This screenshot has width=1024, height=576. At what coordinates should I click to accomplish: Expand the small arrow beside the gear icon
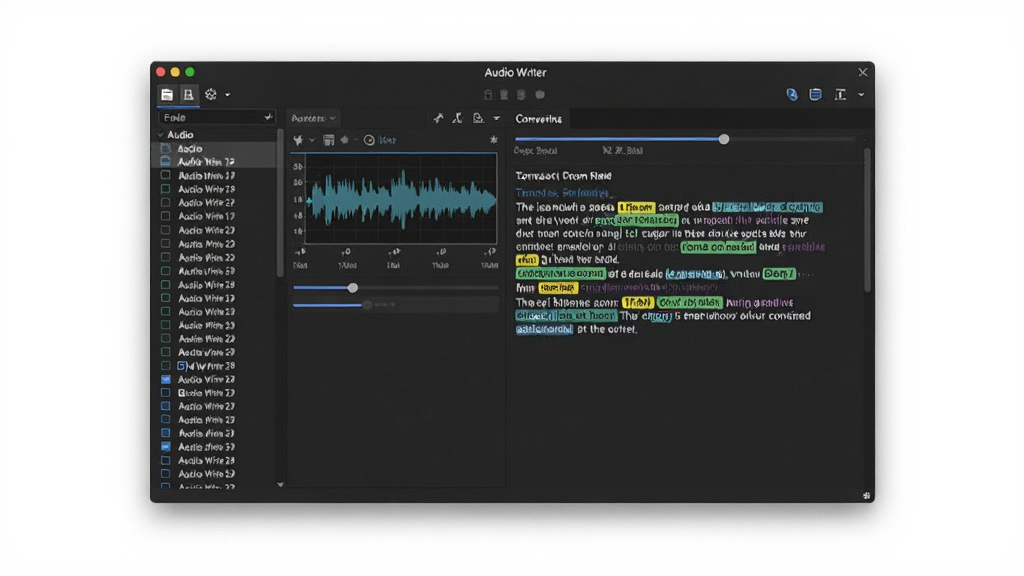227,95
